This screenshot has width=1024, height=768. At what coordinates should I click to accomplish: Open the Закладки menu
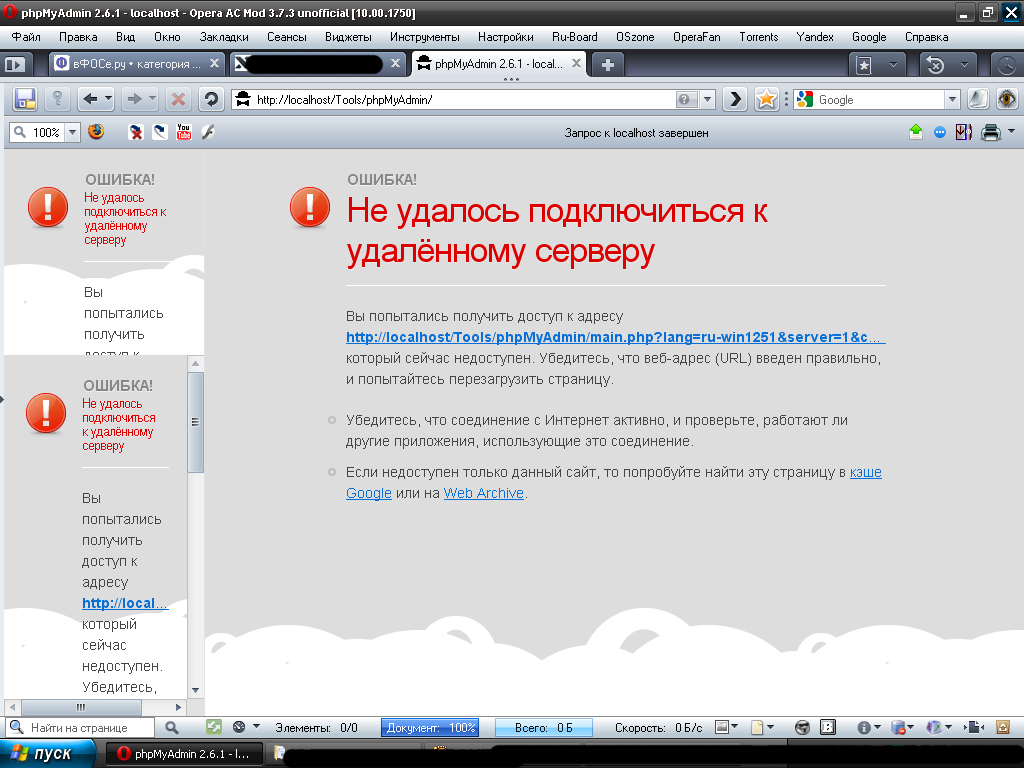[224, 37]
